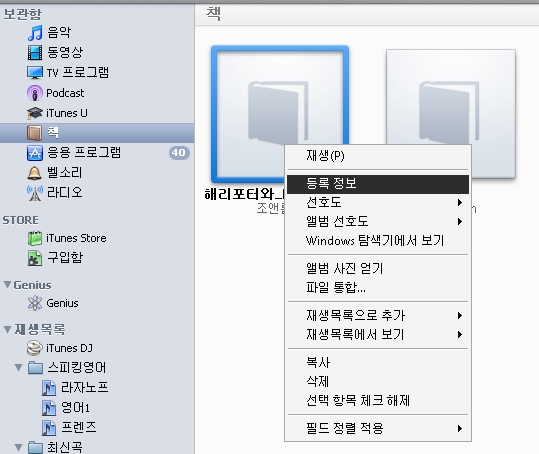
Task: Select the 동영상 film strip icon
Action: pyautogui.click(x=35, y=53)
